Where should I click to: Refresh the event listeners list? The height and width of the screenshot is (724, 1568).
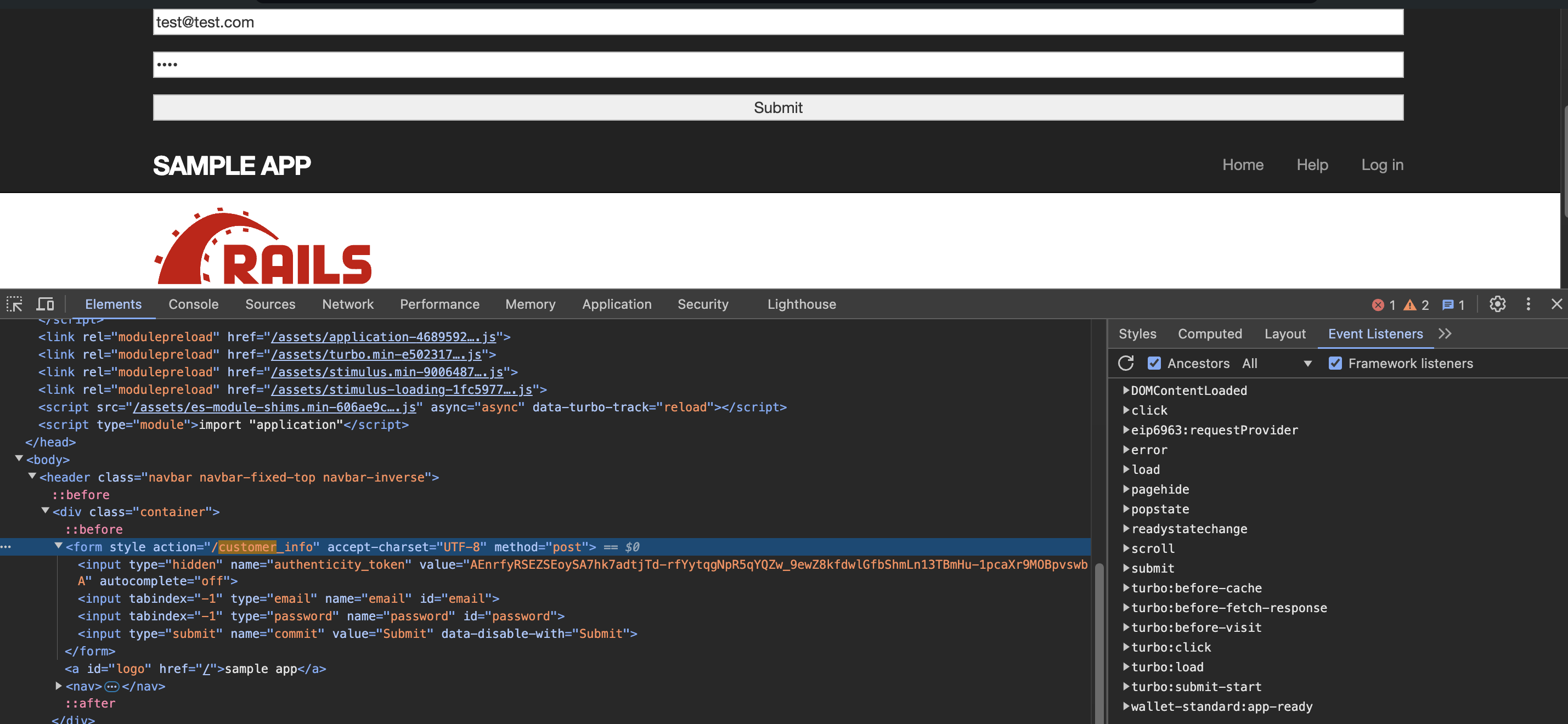1125,363
